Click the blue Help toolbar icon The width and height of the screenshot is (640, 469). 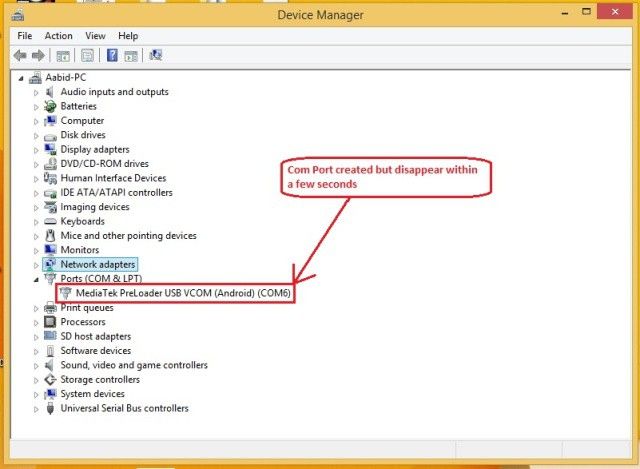[112, 55]
